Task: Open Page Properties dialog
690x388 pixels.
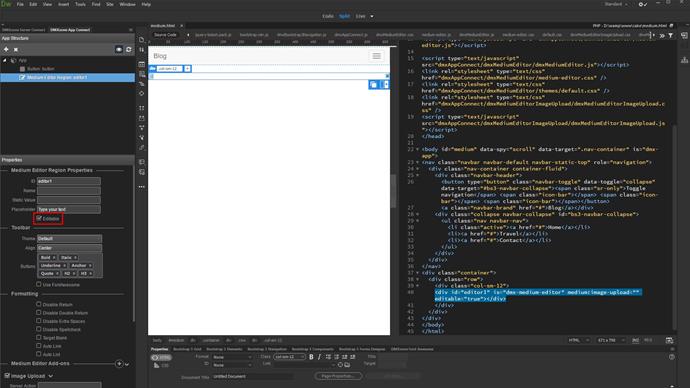Action: (338, 376)
